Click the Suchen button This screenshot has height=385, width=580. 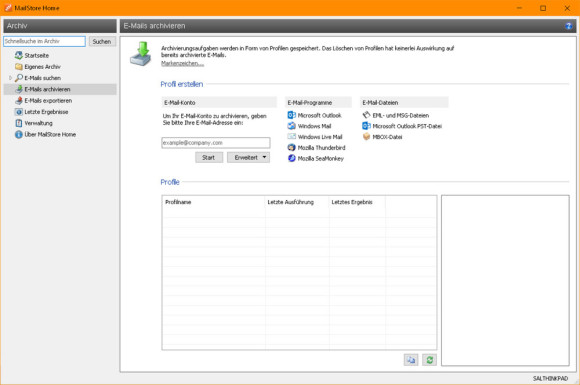102,41
